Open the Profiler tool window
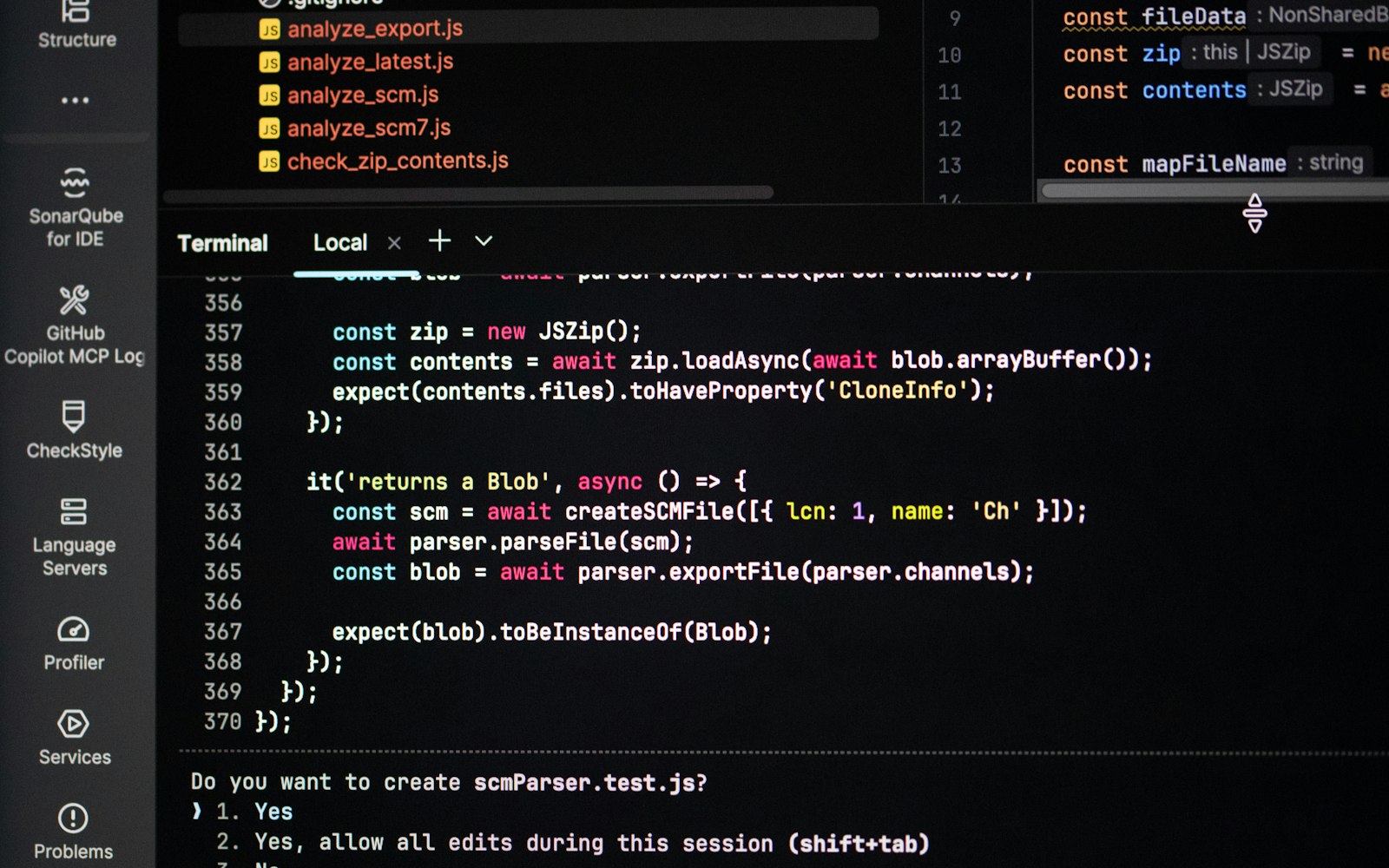 [74, 643]
